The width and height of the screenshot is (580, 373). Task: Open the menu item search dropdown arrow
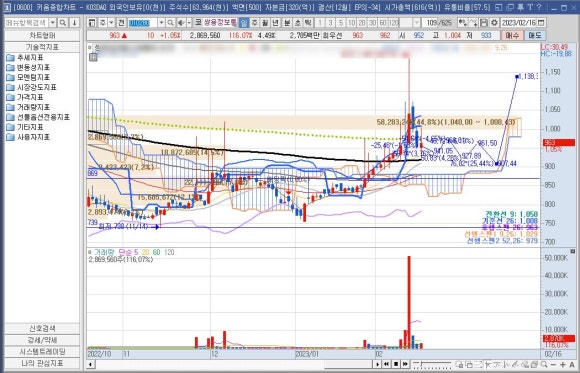click(53, 23)
